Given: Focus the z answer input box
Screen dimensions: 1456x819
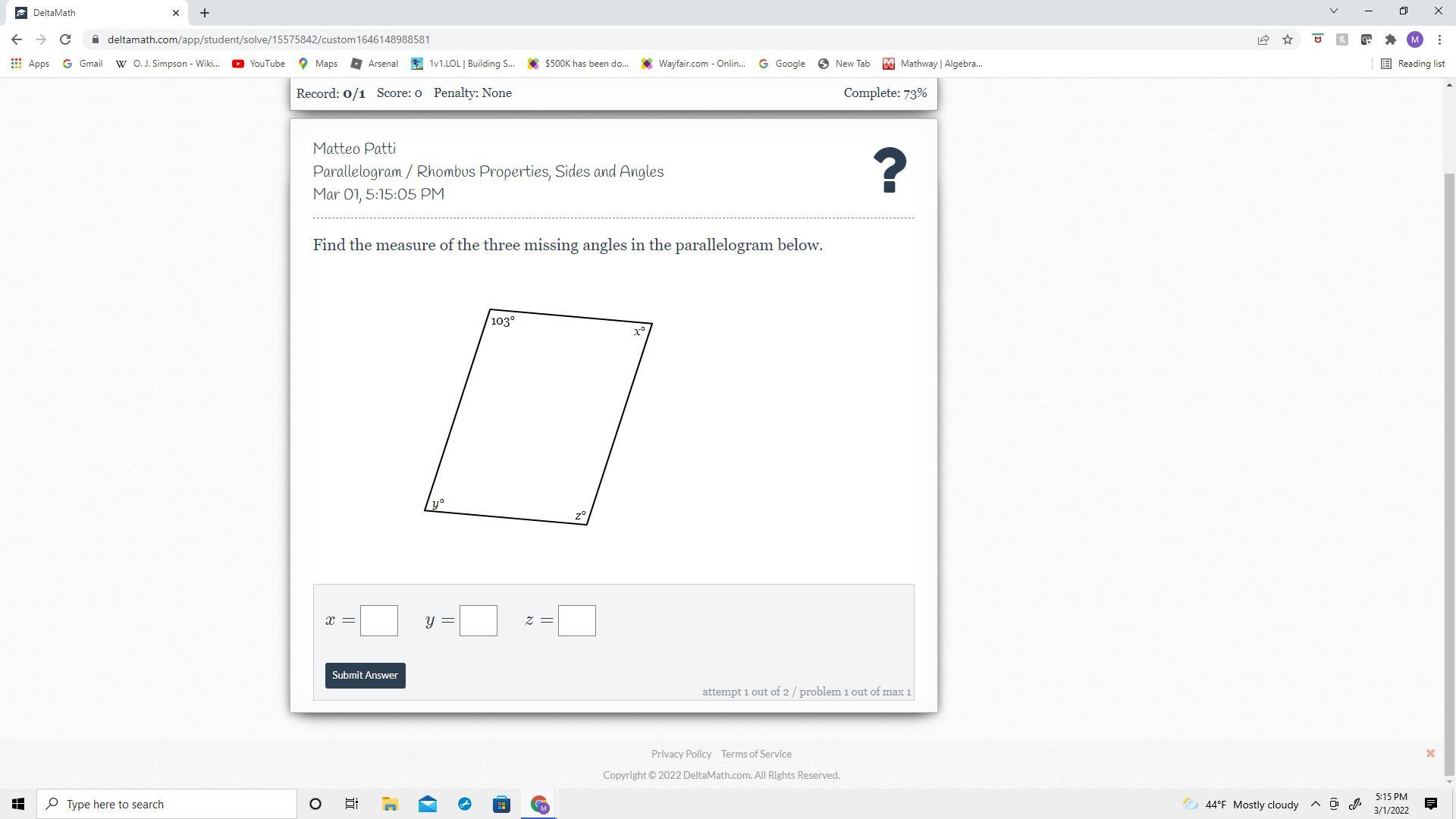Looking at the screenshot, I should (x=576, y=620).
